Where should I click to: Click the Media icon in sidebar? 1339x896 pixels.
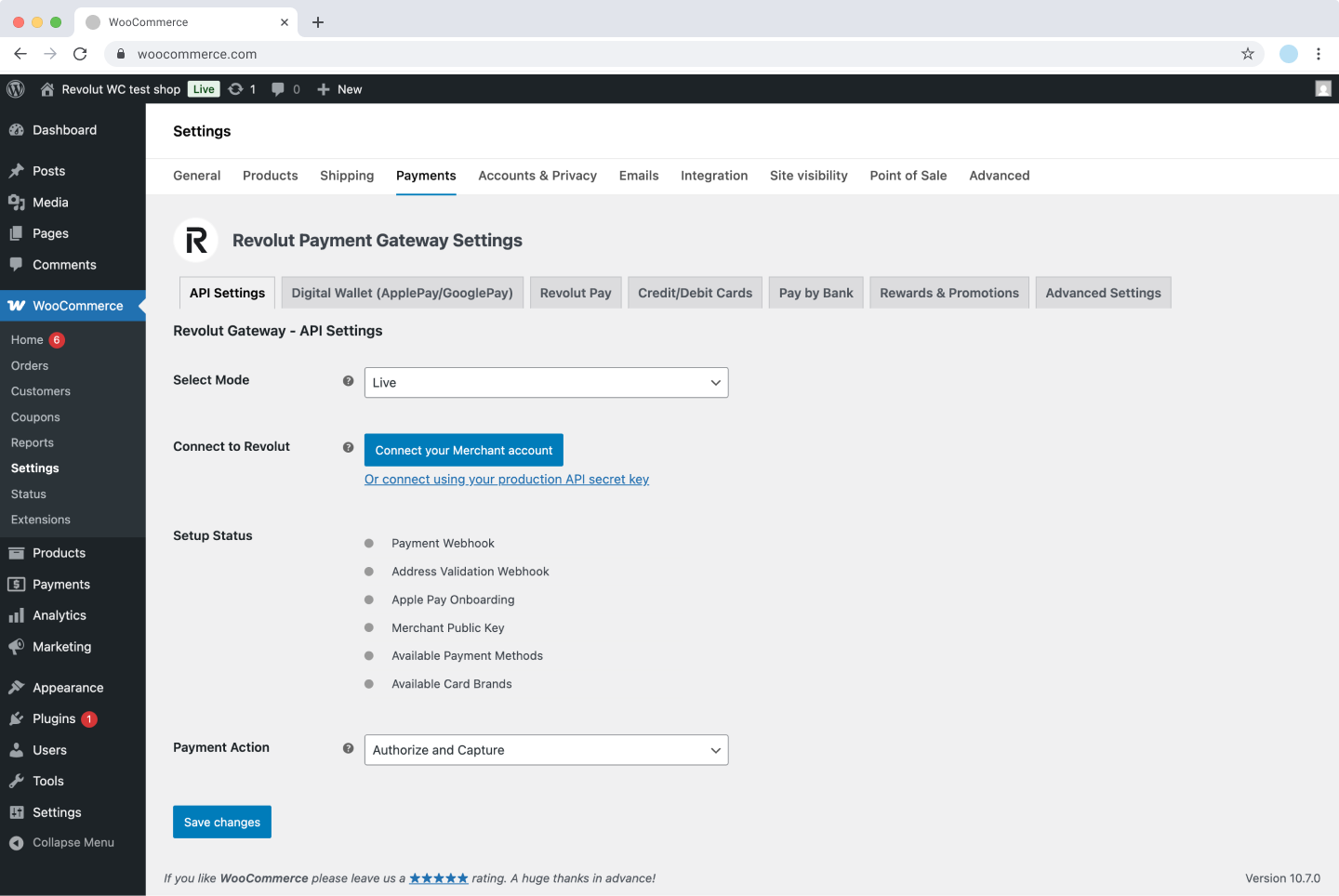point(16,203)
